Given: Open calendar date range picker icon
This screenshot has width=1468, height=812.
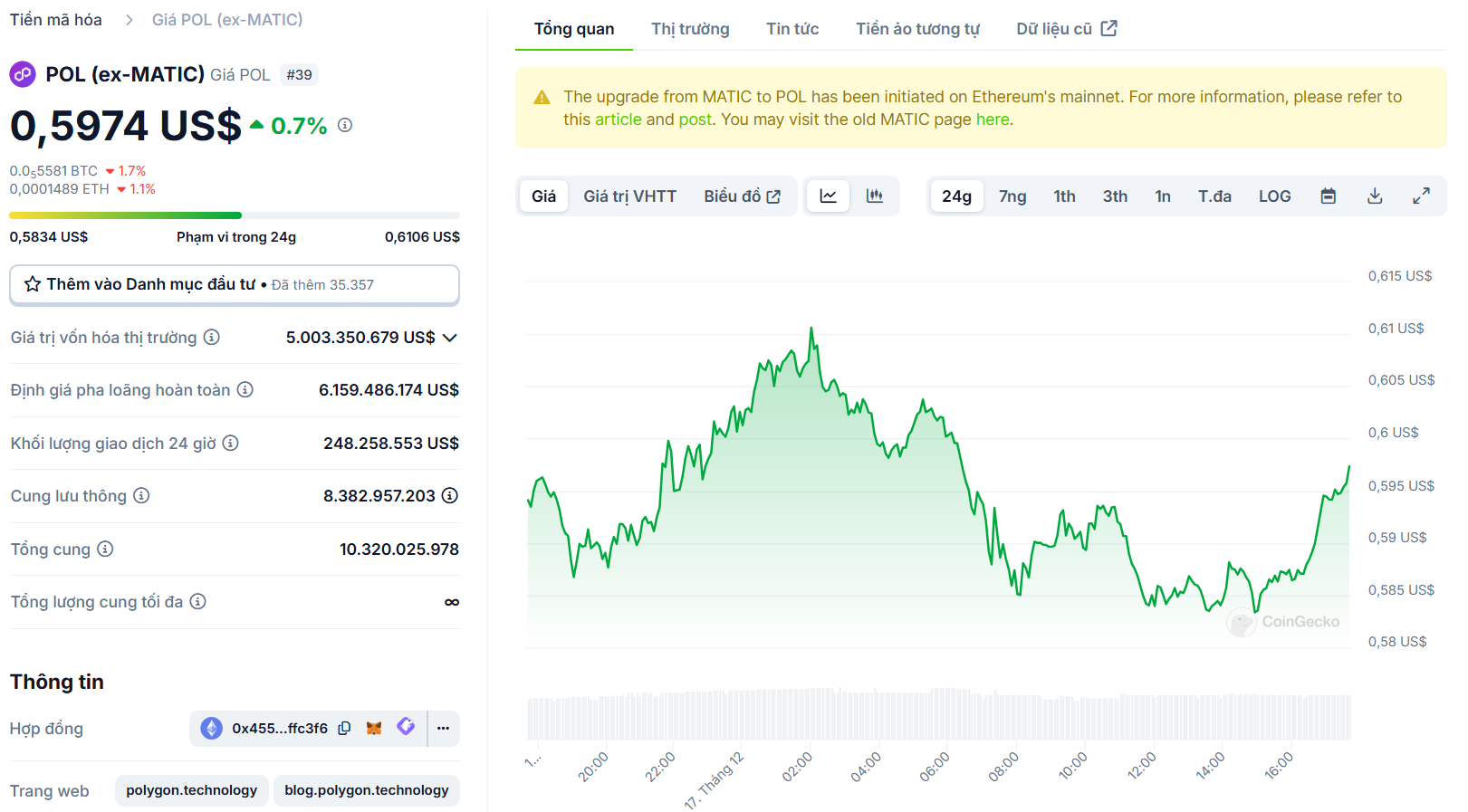Looking at the screenshot, I should click(1329, 196).
